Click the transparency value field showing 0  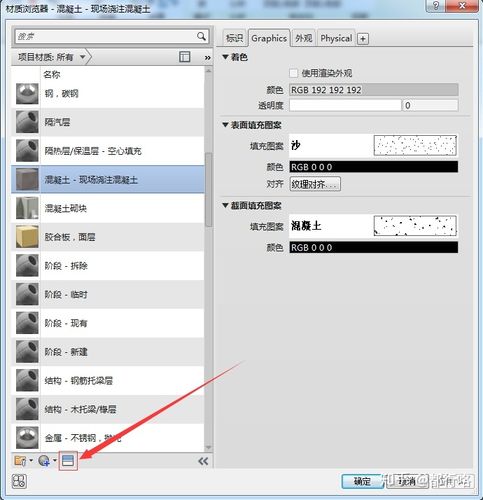pos(430,105)
